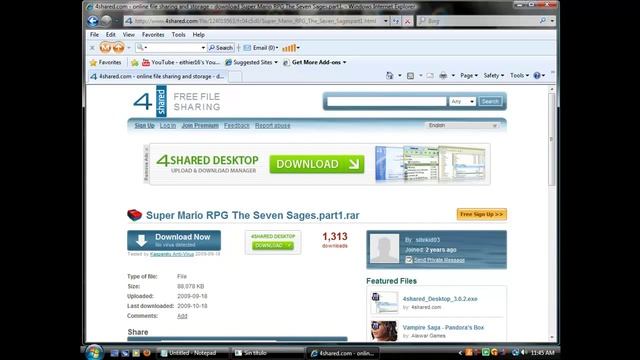Viewport: 640px width, 360px height.
Task: Click the Bing search magnifier icon
Action: [542, 20]
